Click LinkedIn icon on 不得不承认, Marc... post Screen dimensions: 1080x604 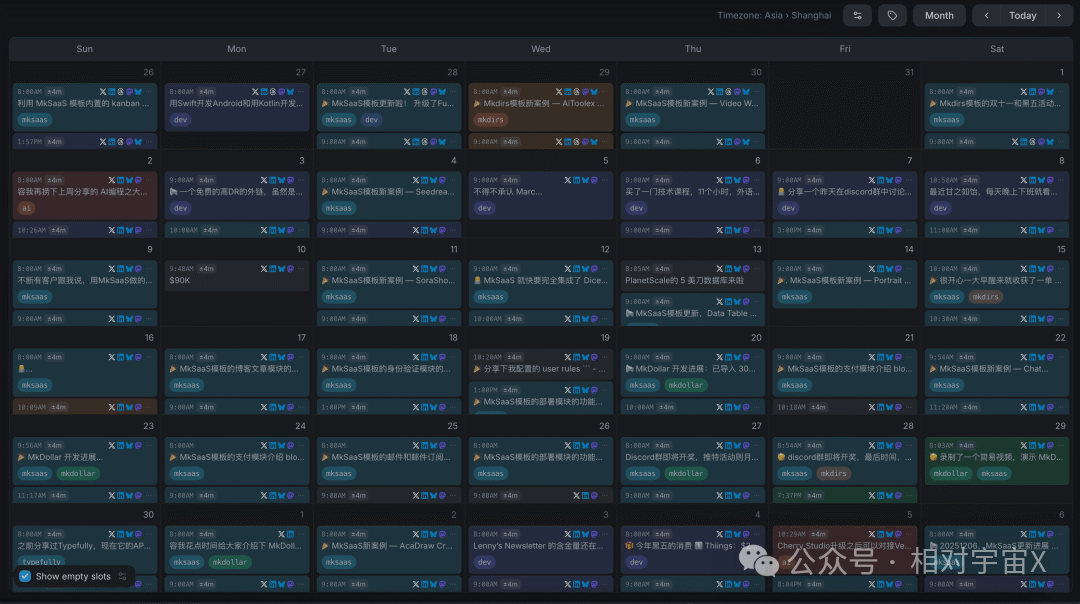[x=576, y=180]
